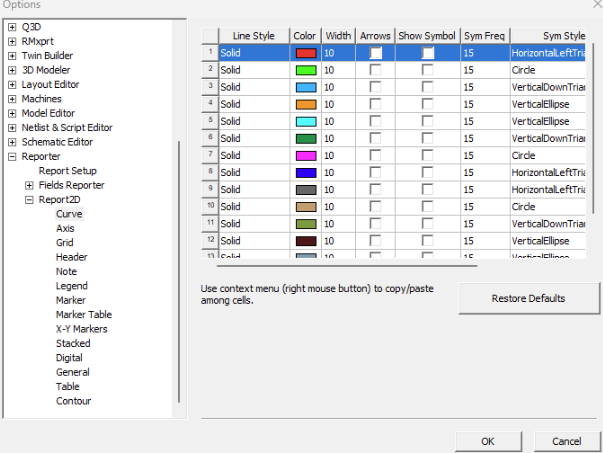Image resolution: width=603 pixels, height=453 pixels.
Task: Open the Legend options page
Action: point(71,286)
